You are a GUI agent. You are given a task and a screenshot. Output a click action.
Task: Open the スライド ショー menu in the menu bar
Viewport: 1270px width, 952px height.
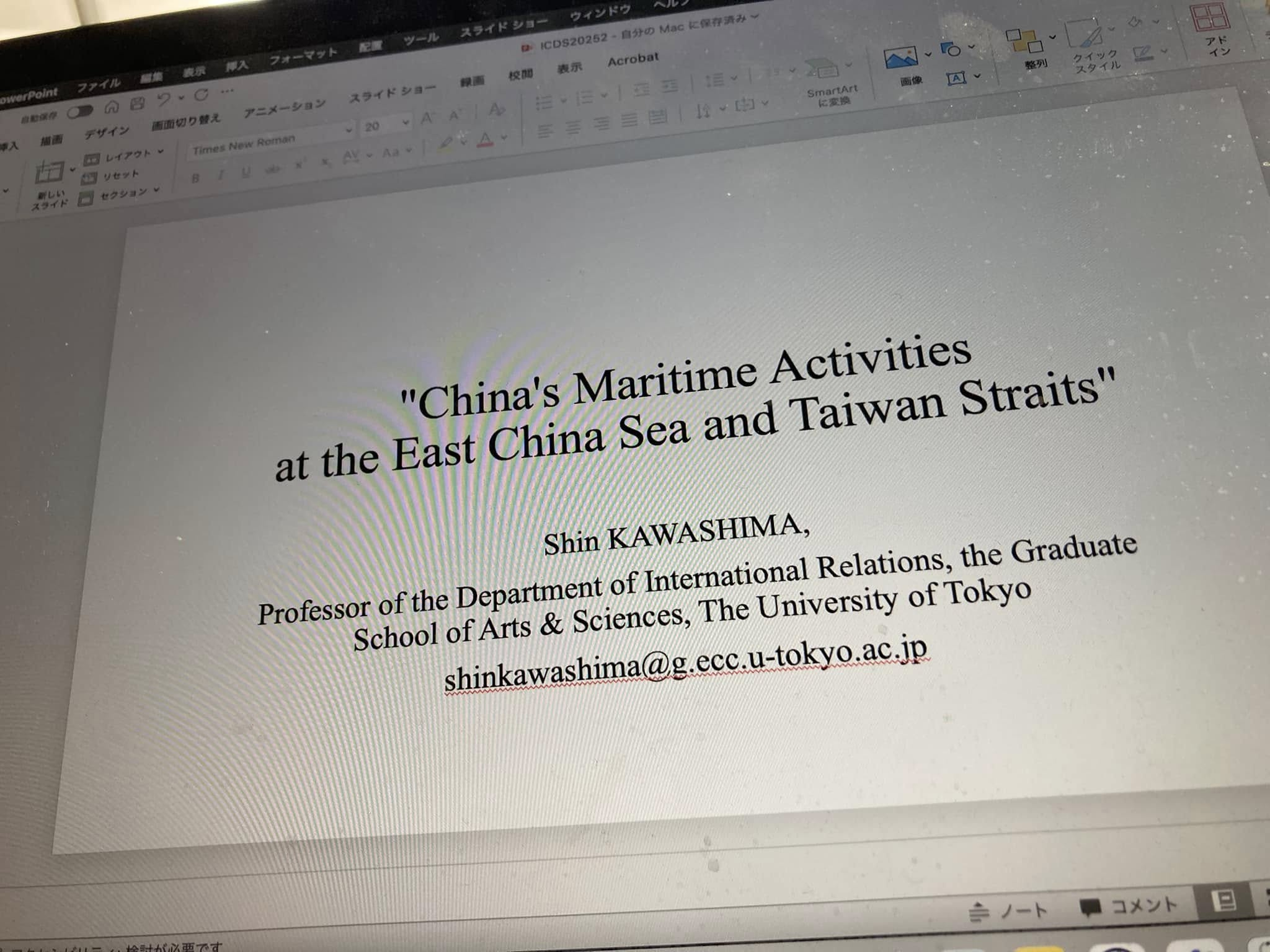(x=504, y=28)
